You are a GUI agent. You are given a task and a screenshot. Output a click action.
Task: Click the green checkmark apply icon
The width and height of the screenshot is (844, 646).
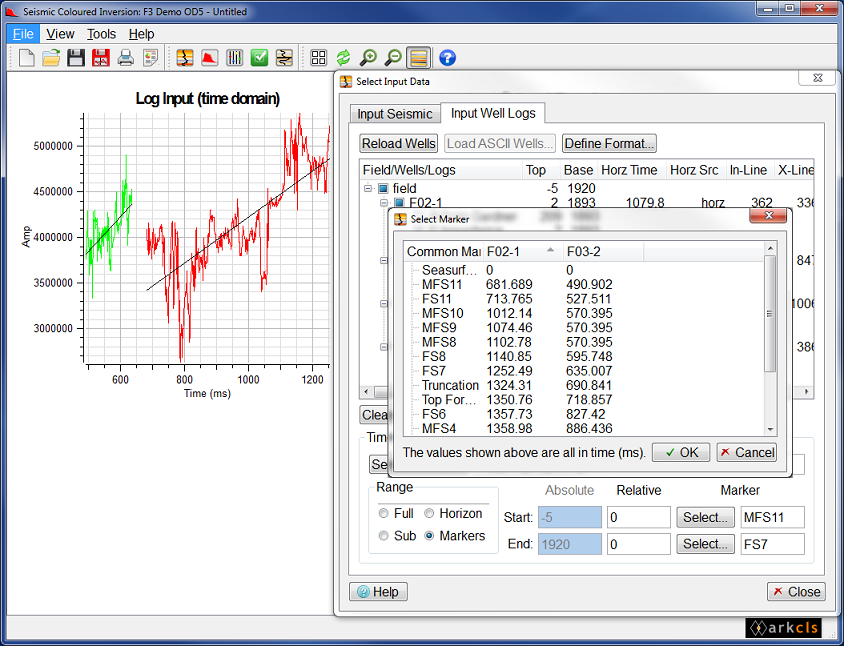259,58
